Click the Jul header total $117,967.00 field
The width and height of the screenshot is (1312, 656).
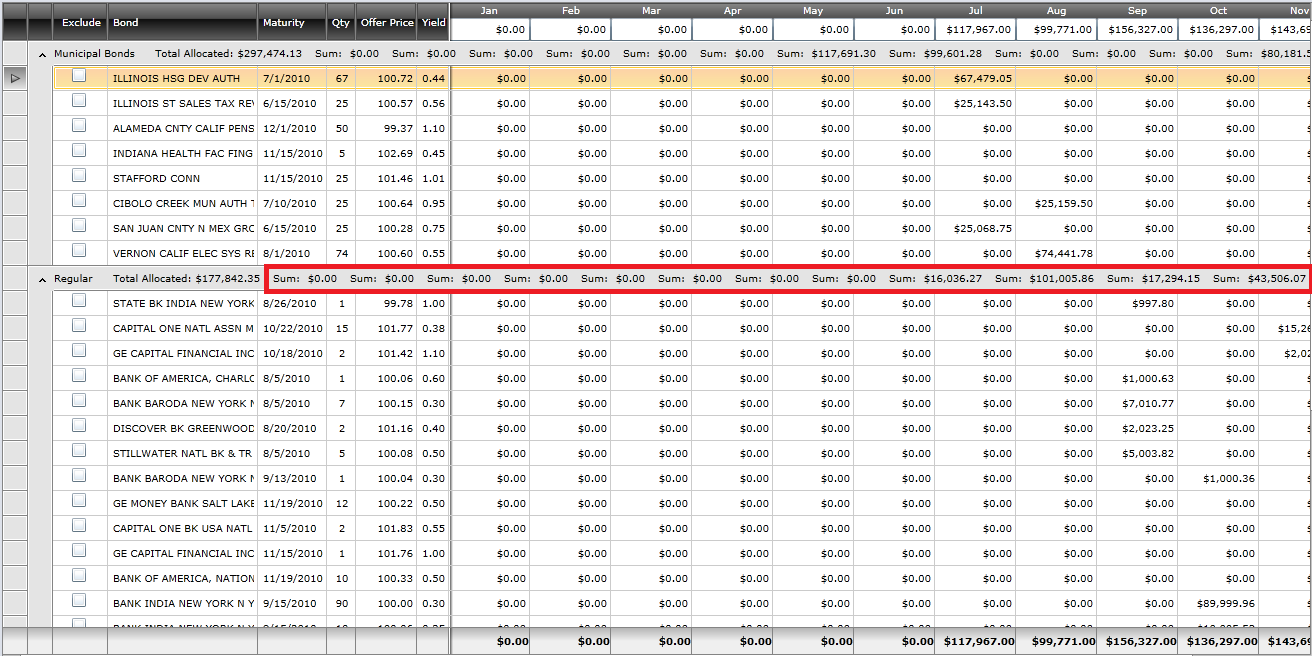pyautogui.click(x=975, y=30)
